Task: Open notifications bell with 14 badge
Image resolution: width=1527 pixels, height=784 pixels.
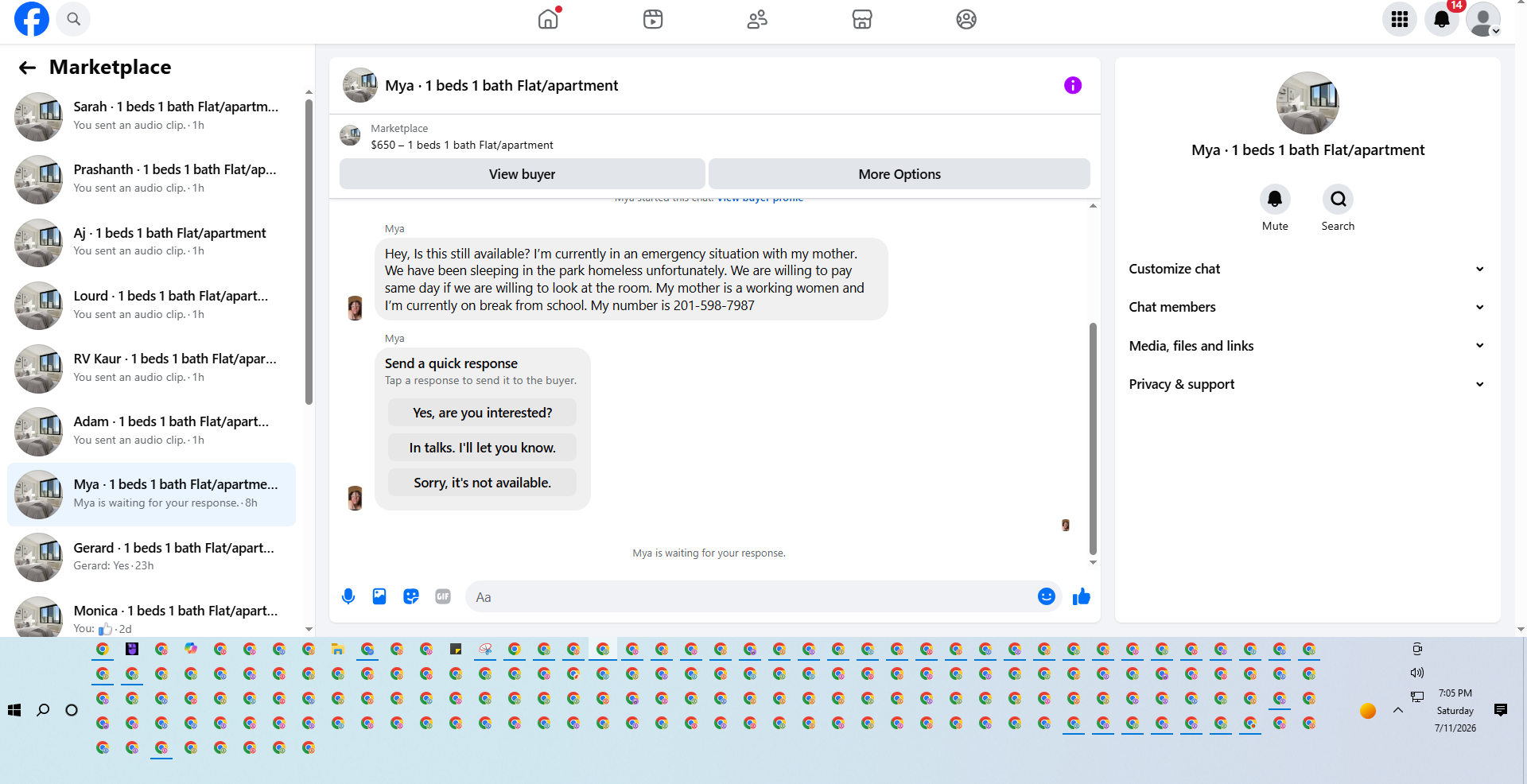Action: click(1442, 19)
